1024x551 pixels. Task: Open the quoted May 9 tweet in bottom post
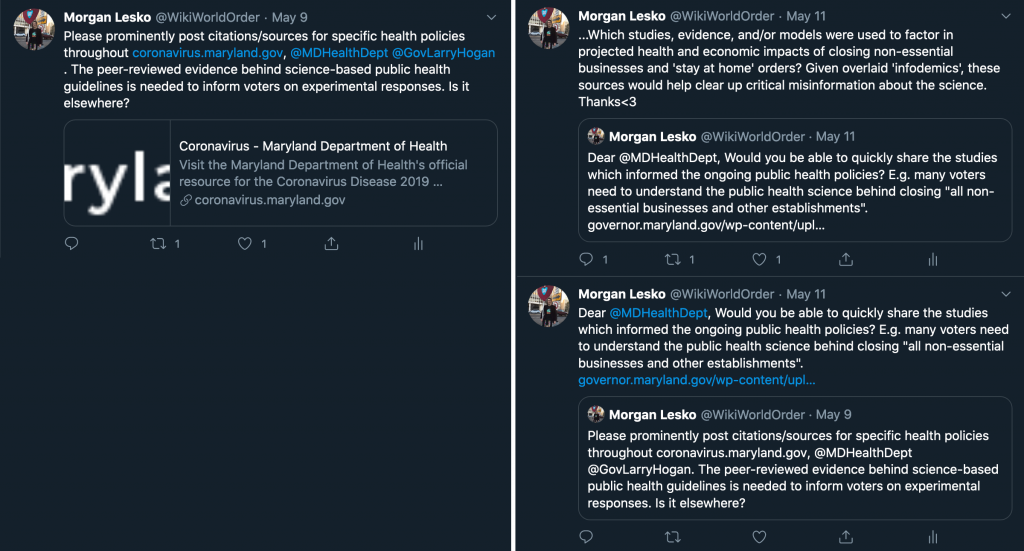click(795, 458)
